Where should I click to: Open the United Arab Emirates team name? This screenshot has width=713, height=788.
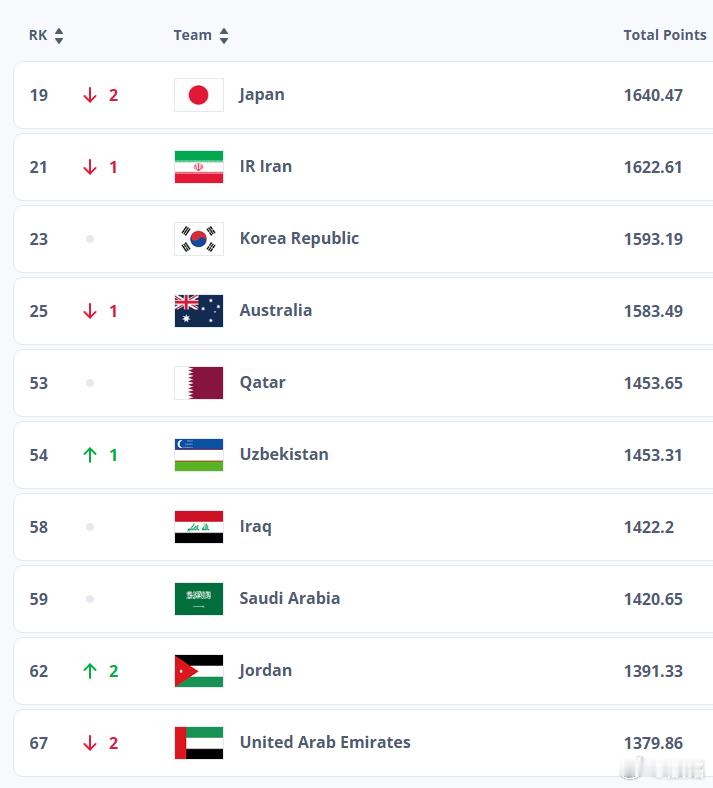325,742
